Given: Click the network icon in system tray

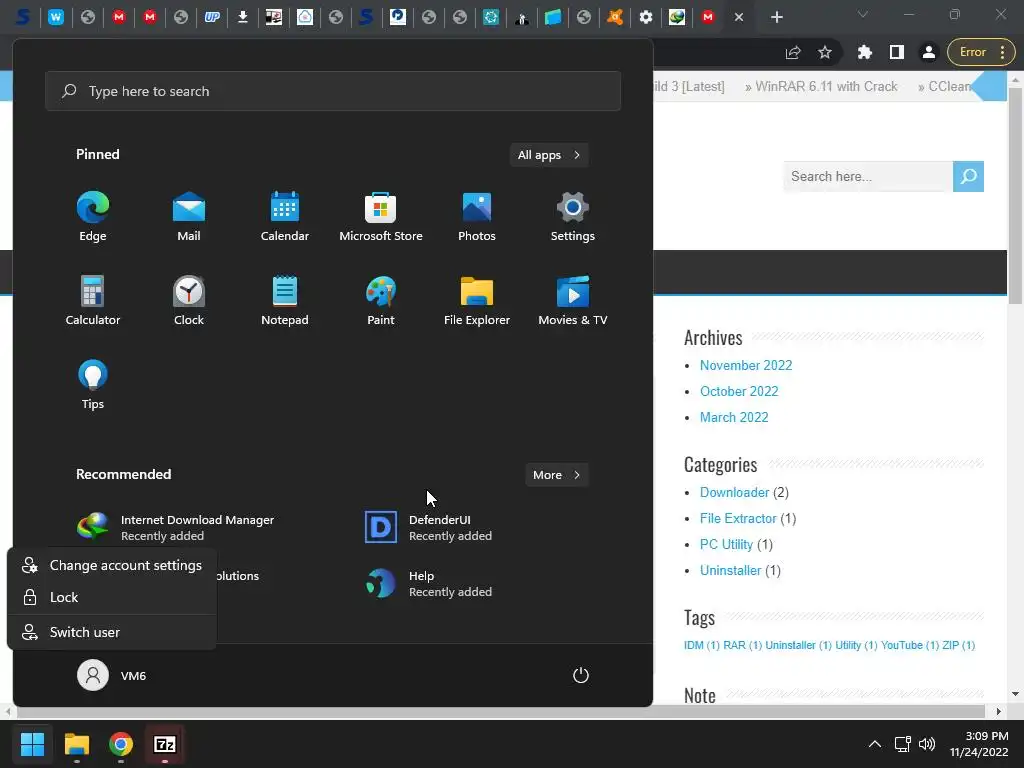Looking at the screenshot, I should tap(903, 744).
